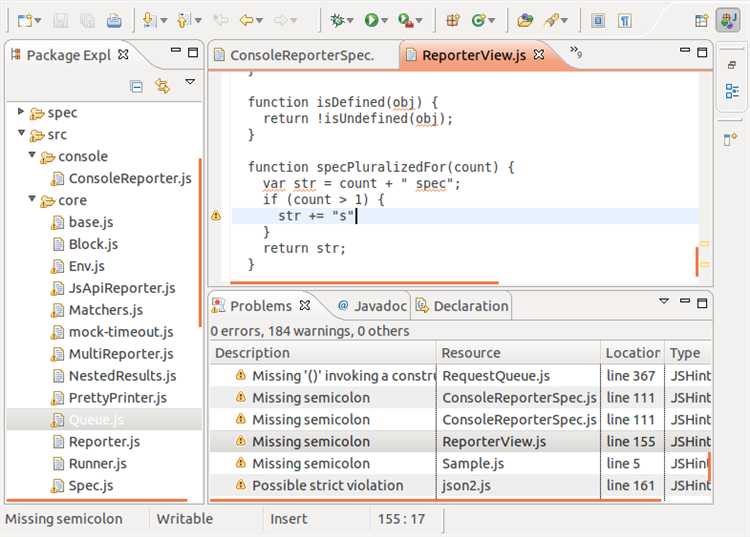Click the Print toolbar icon
Screen dimensions: 750x537
pyautogui.click(x=114, y=21)
